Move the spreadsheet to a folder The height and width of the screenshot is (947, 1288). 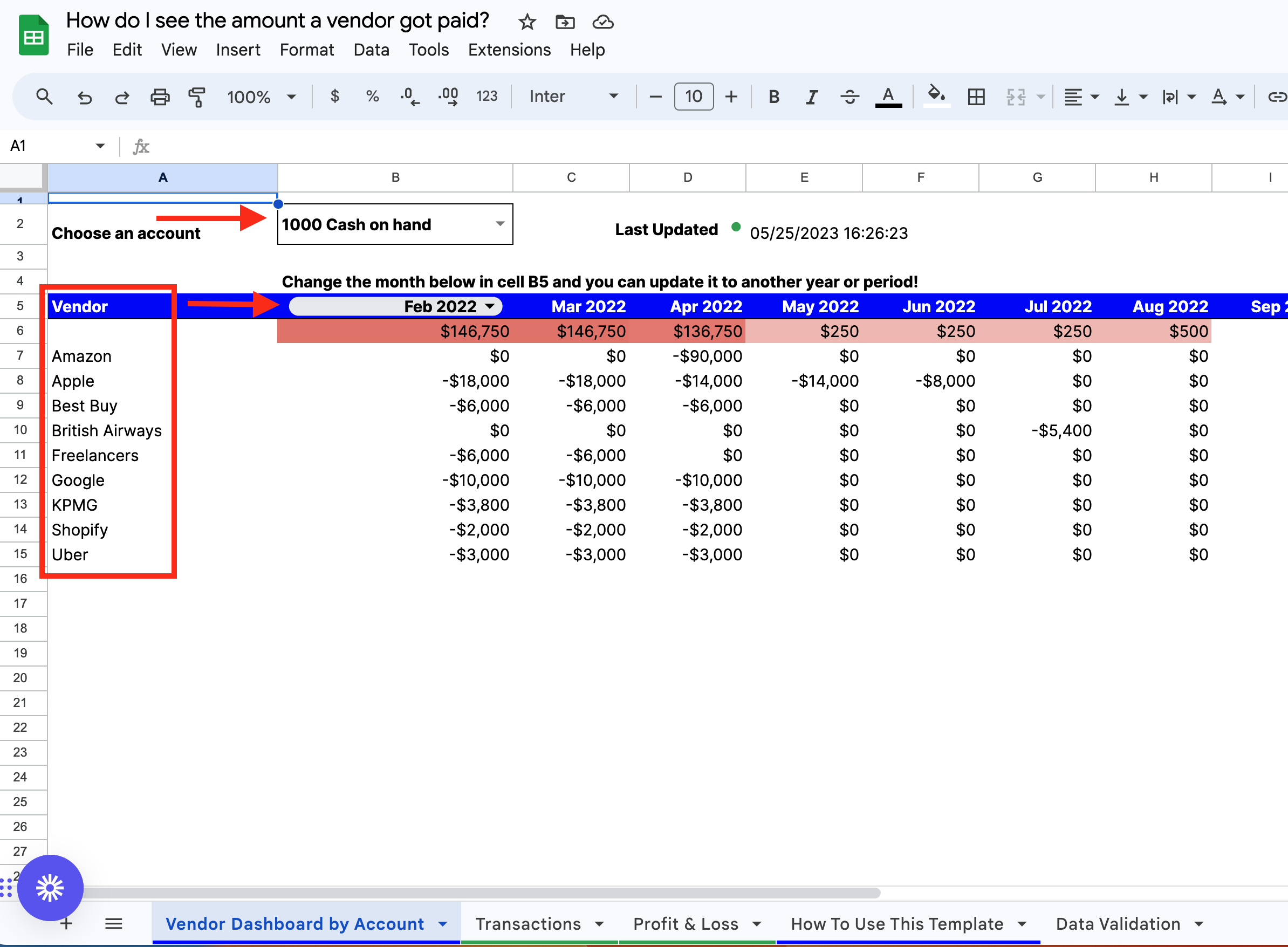coord(565,22)
